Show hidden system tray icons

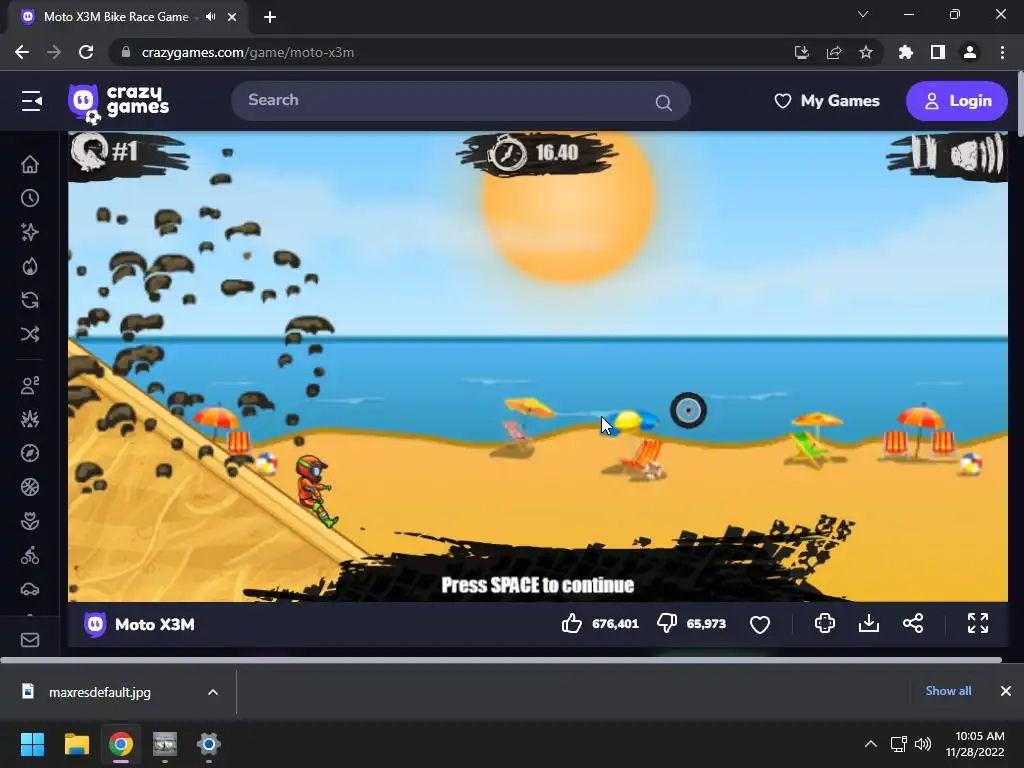pos(871,744)
